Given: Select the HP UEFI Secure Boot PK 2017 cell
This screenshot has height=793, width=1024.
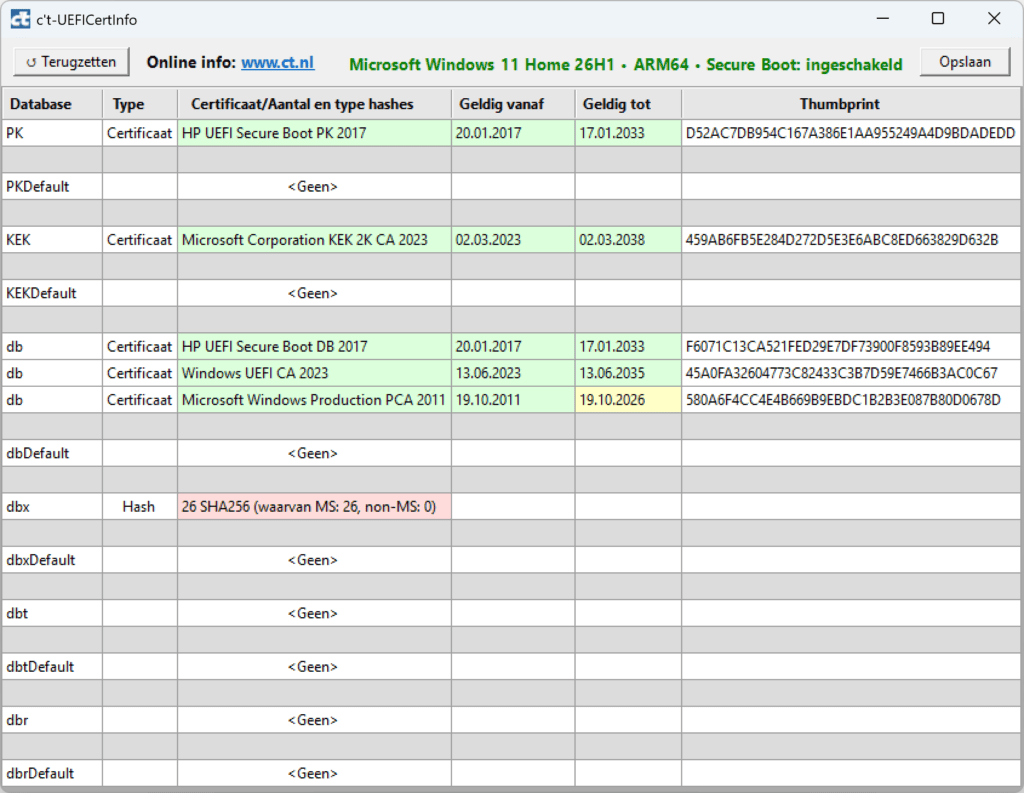Looking at the screenshot, I should coord(314,133).
